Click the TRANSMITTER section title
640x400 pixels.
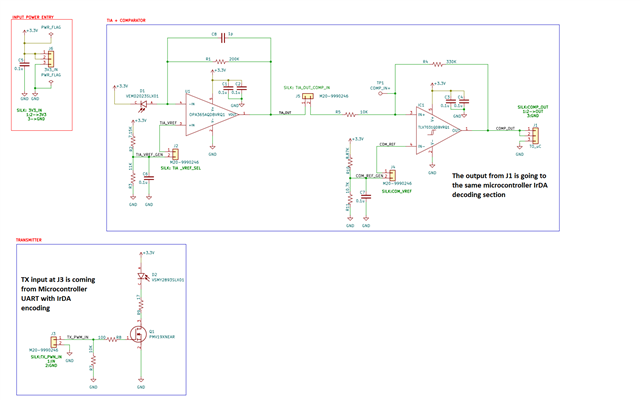29,240
